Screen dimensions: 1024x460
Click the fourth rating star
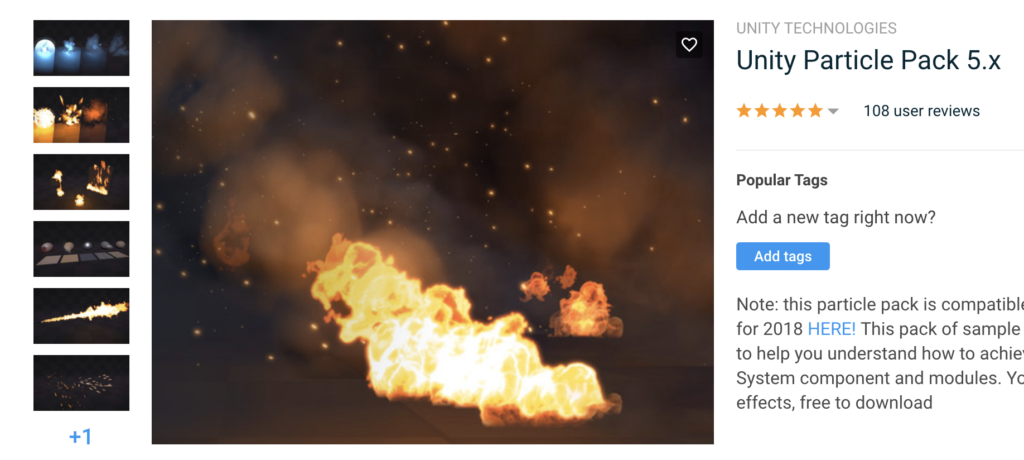tap(797, 111)
